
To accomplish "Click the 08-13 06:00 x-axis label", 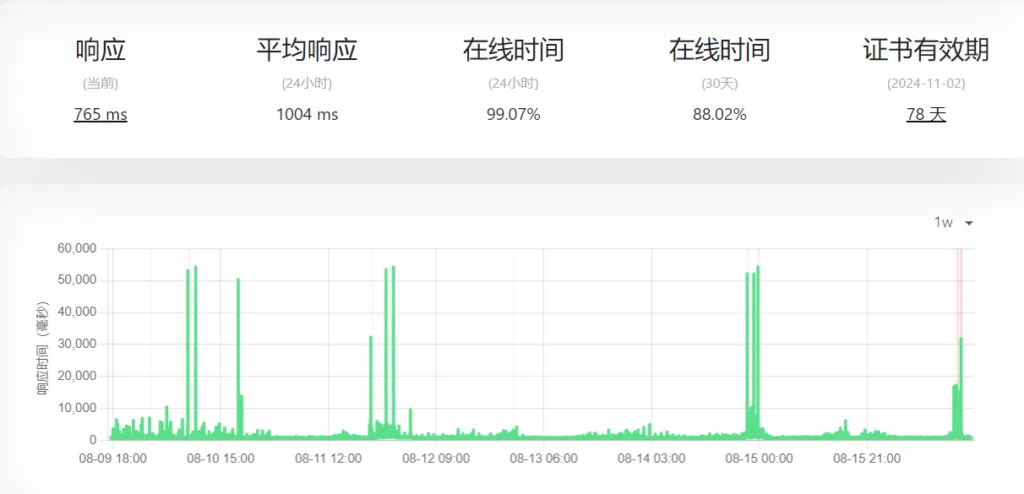I will click(x=543, y=459).
